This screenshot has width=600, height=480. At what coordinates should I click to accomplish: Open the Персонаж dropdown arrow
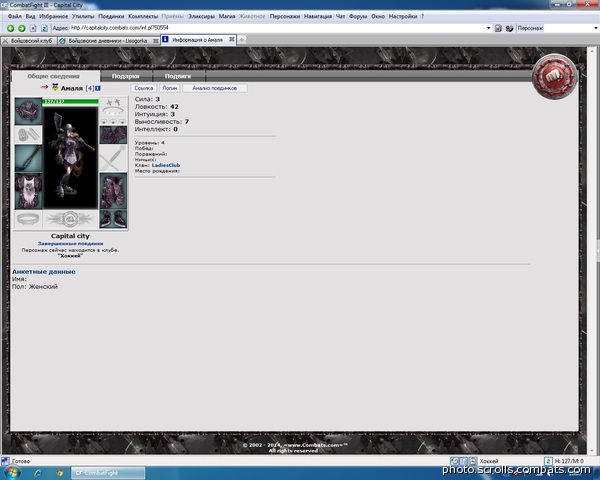tap(596, 28)
